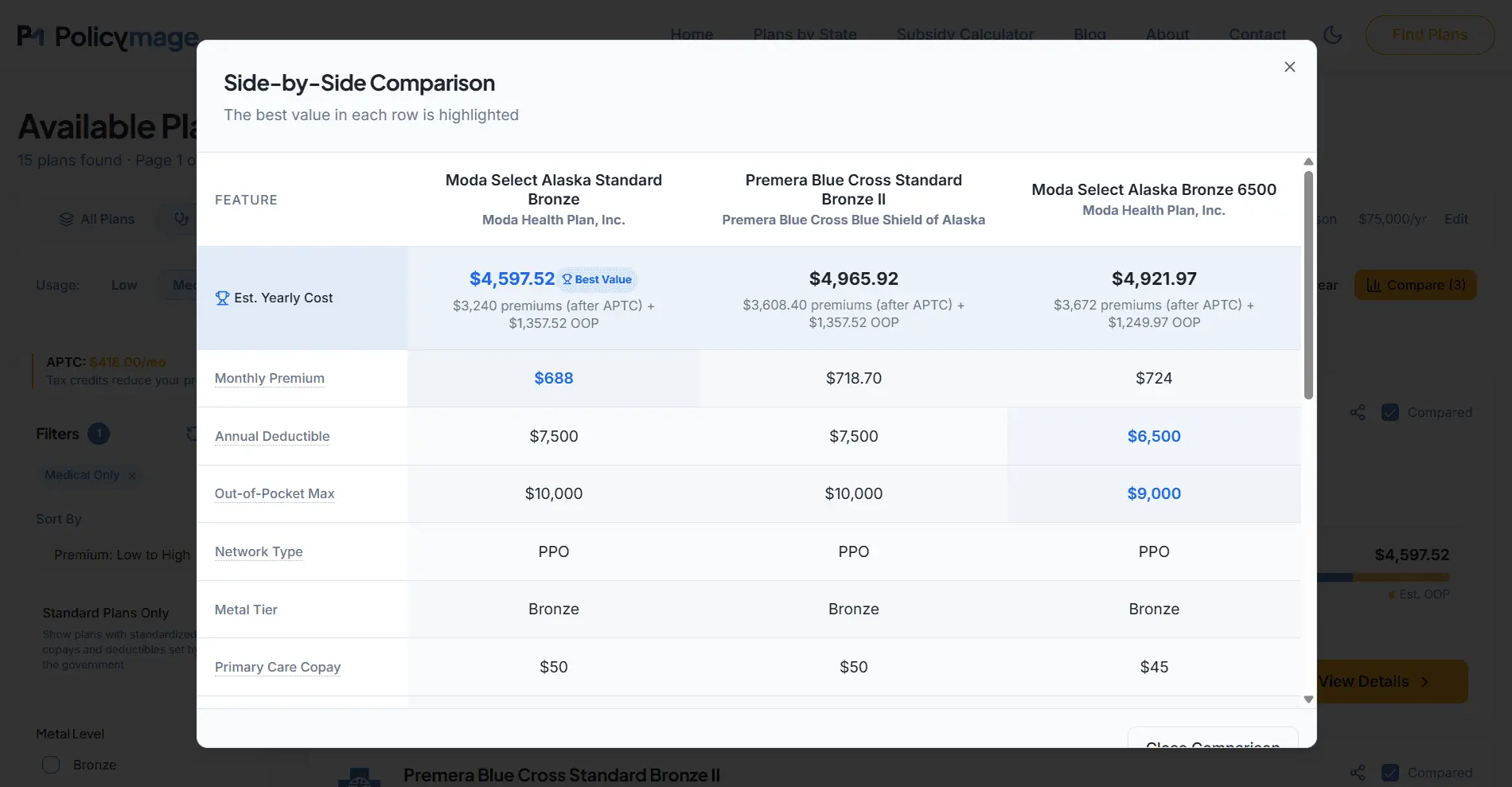The height and width of the screenshot is (787, 1512).
Task: Open Plans by State in the navigation
Action: click(x=805, y=34)
